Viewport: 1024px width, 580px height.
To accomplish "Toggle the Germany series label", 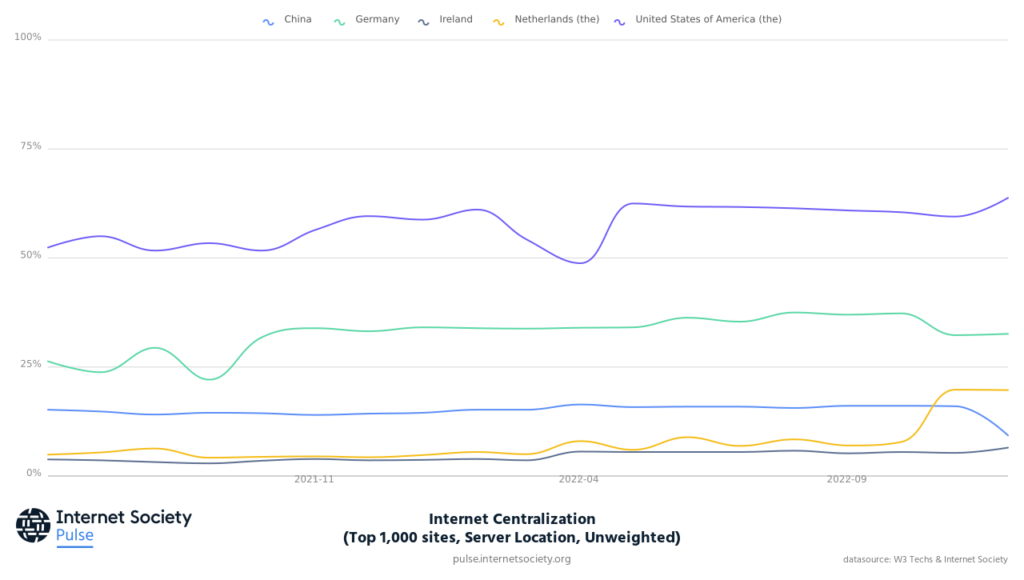I will 376,19.
